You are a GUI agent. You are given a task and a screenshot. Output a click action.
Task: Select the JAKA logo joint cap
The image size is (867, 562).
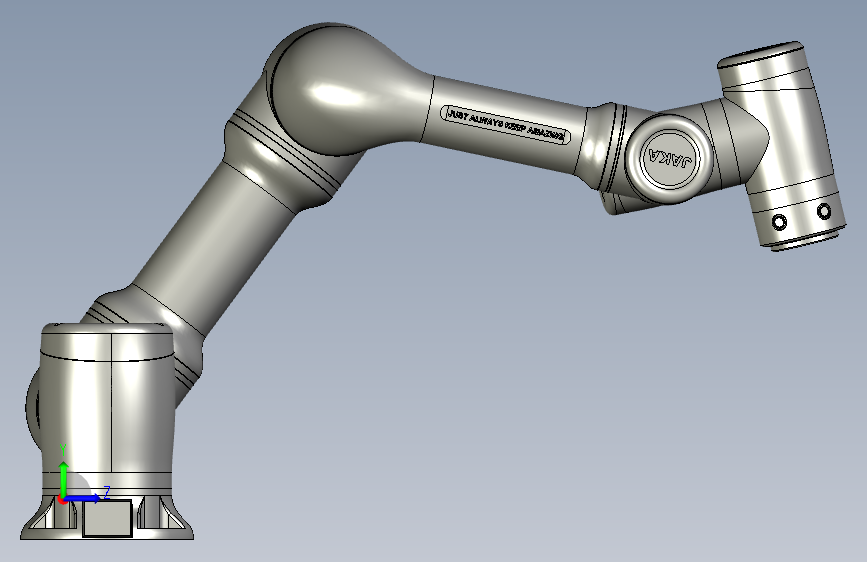point(669,159)
